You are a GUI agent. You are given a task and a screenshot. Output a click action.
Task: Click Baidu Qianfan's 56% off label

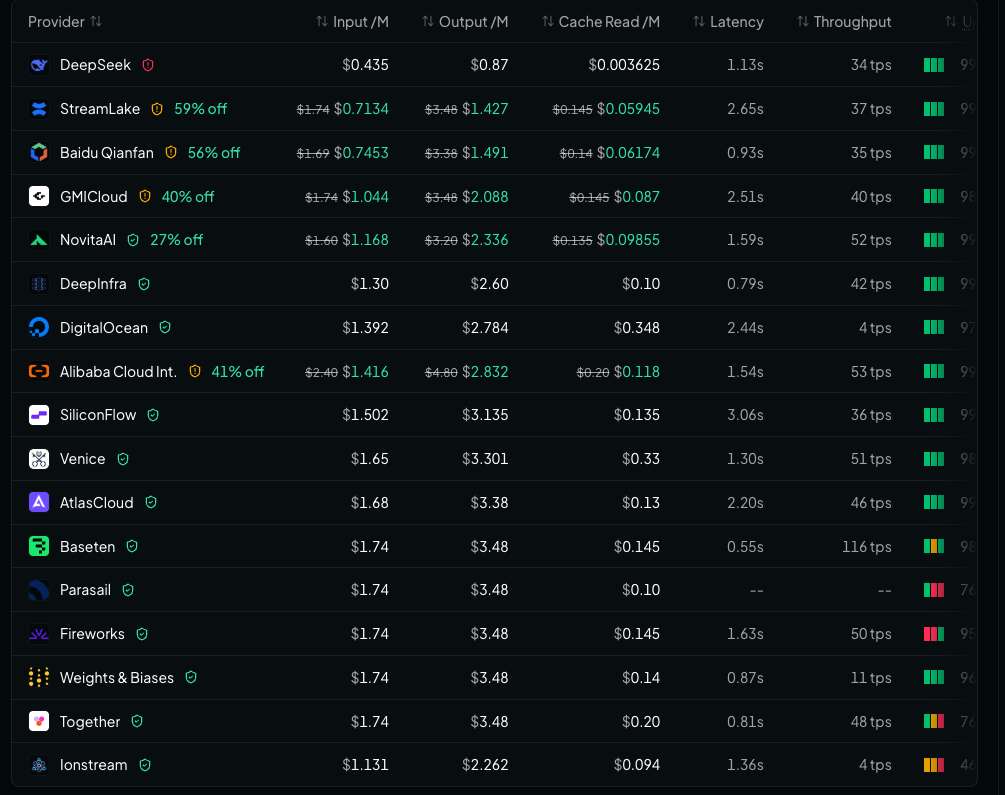click(x=214, y=153)
